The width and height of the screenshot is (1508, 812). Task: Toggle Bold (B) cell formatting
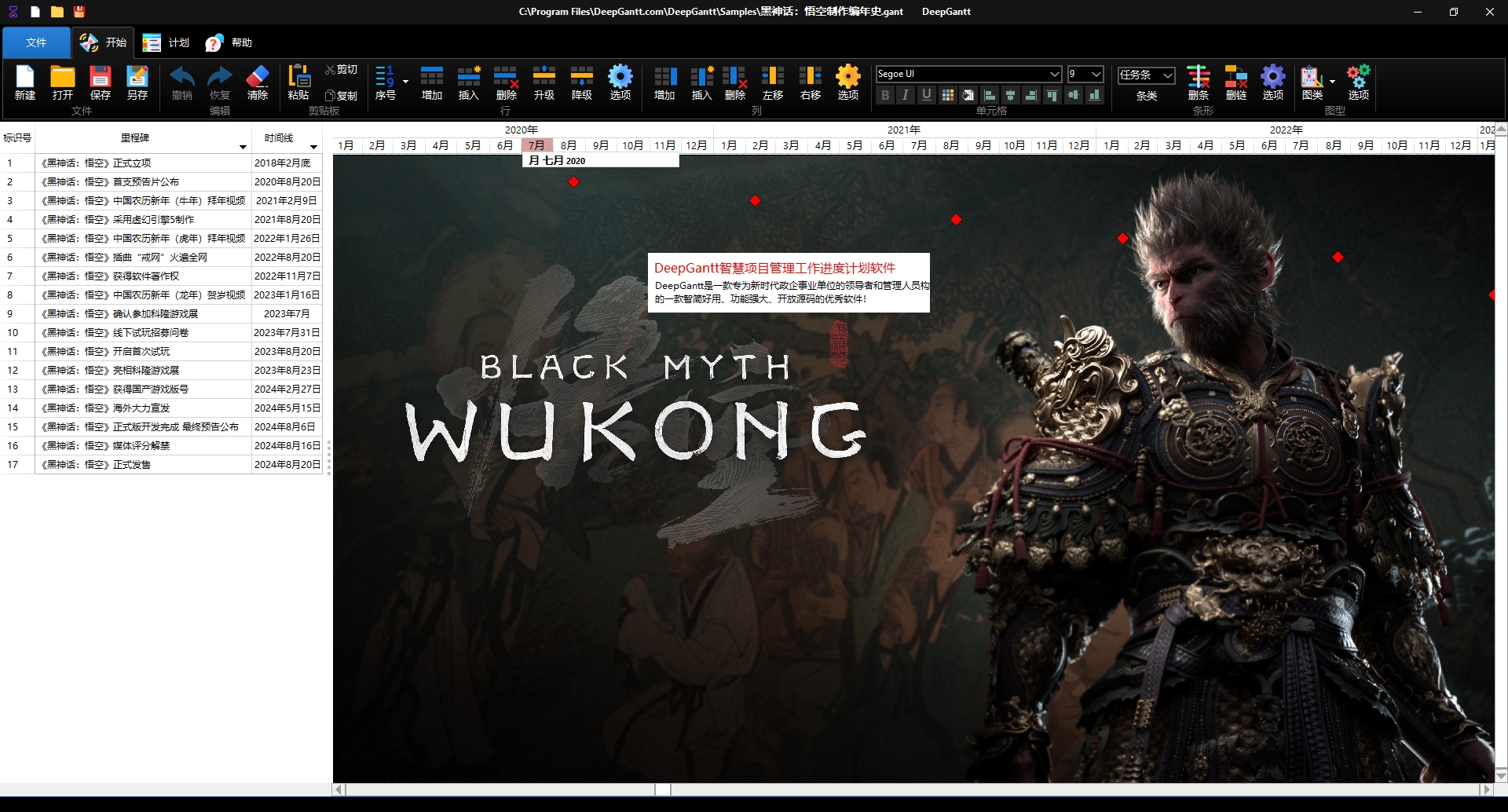pos(886,95)
